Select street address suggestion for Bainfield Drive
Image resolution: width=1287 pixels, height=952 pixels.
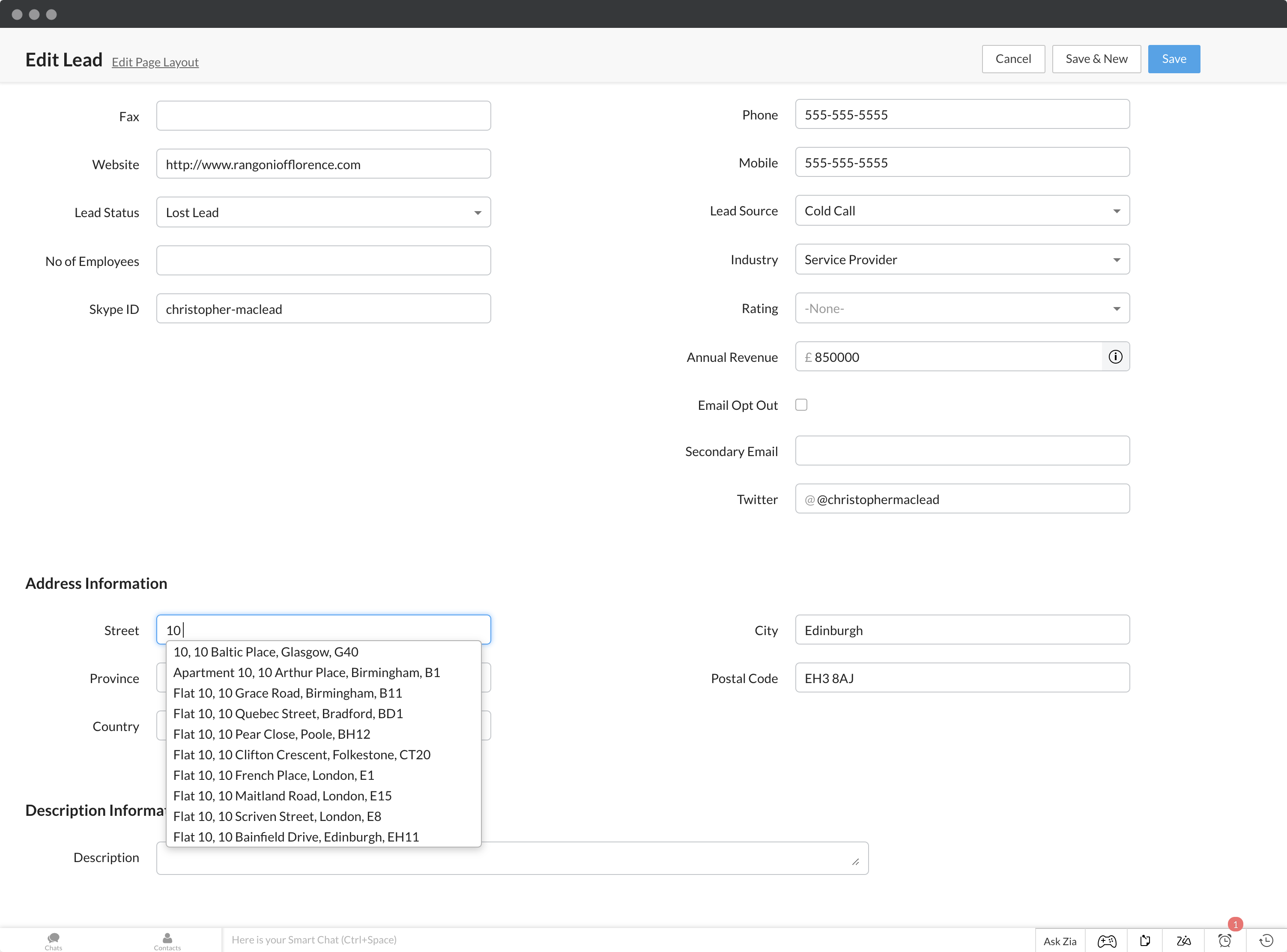[x=295, y=837]
